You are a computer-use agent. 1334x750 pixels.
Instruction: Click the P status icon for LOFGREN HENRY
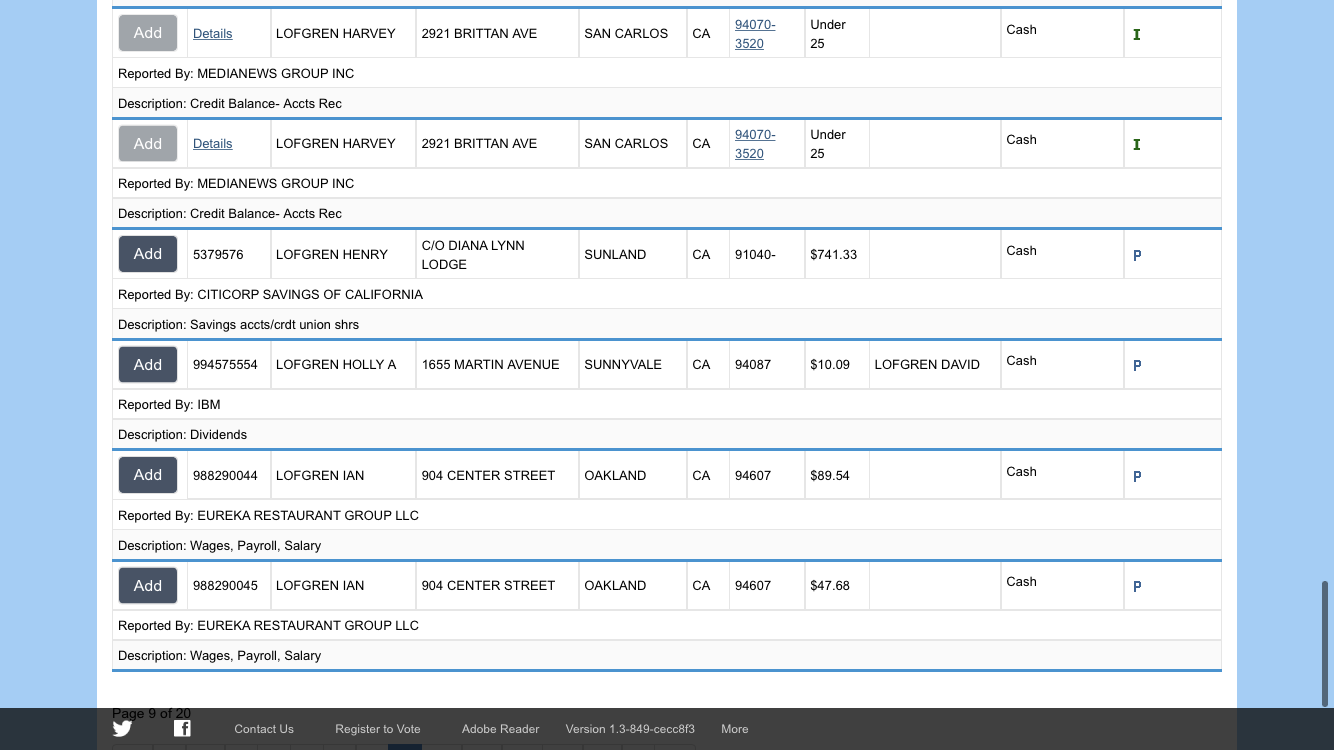coord(1137,255)
